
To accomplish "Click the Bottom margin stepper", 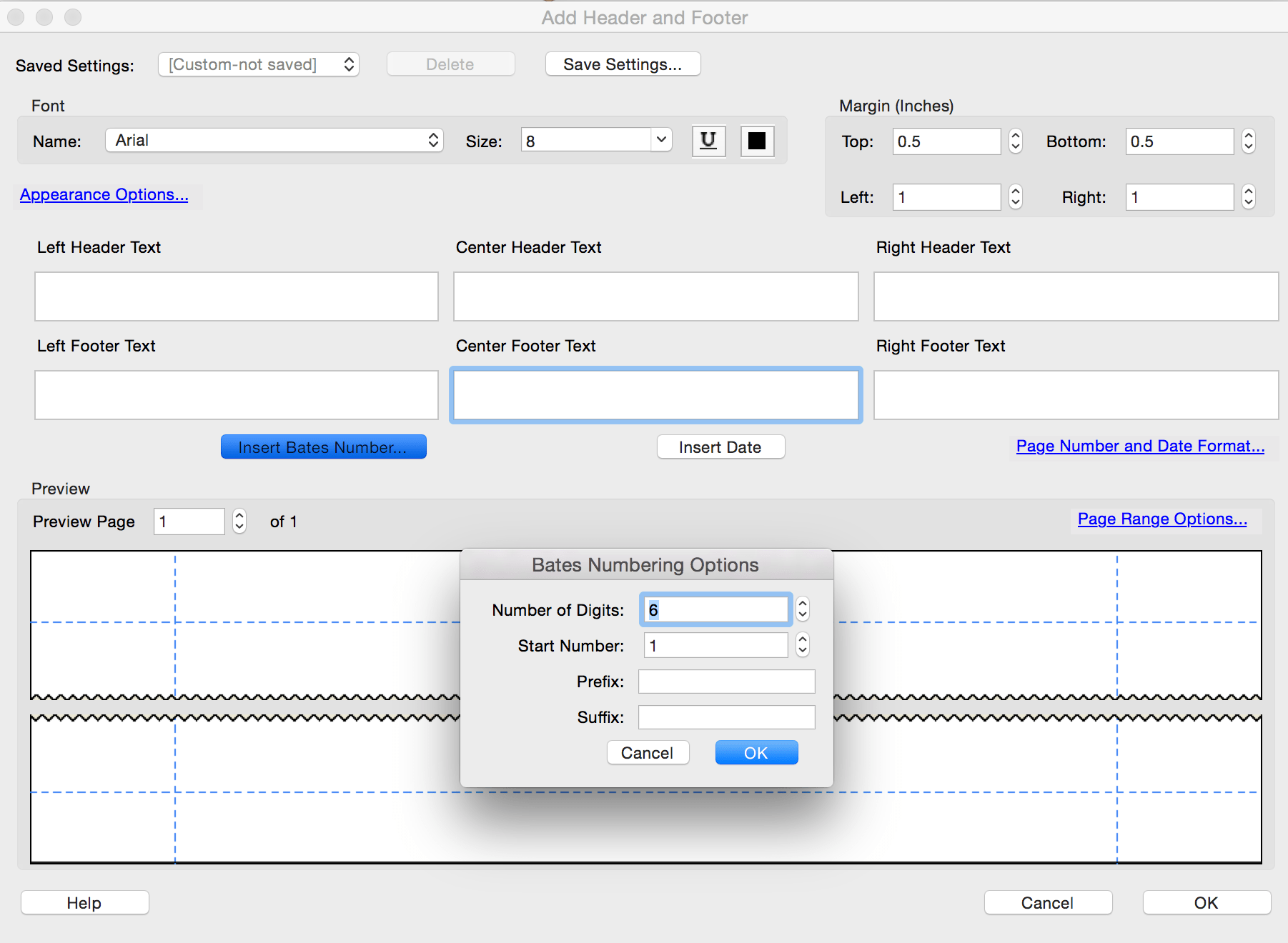I will [x=1248, y=141].
